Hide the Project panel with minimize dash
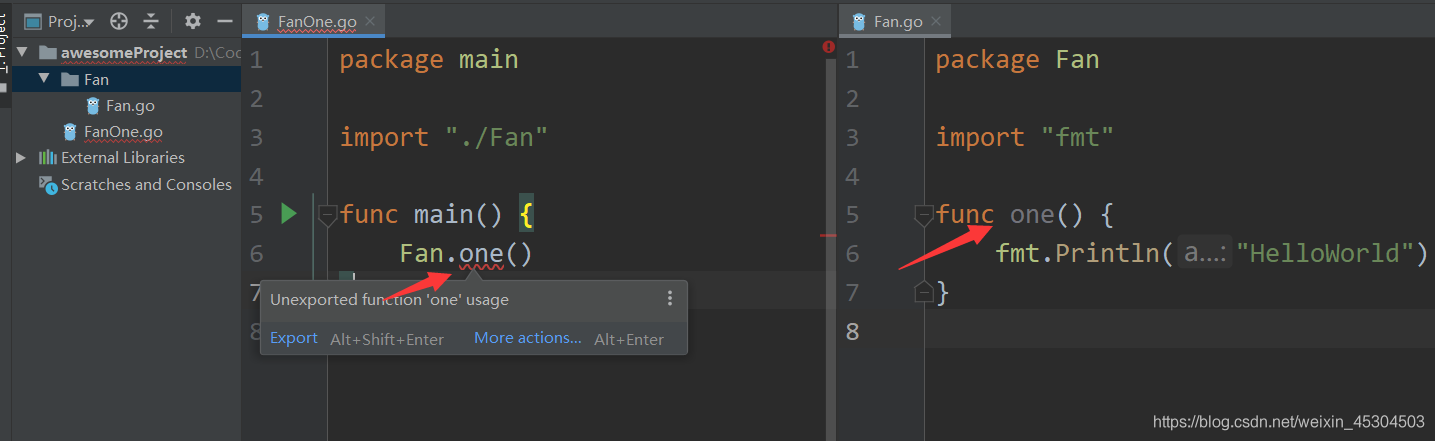Image resolution: width=1435 pixels, height=441 pixels. 224,21
